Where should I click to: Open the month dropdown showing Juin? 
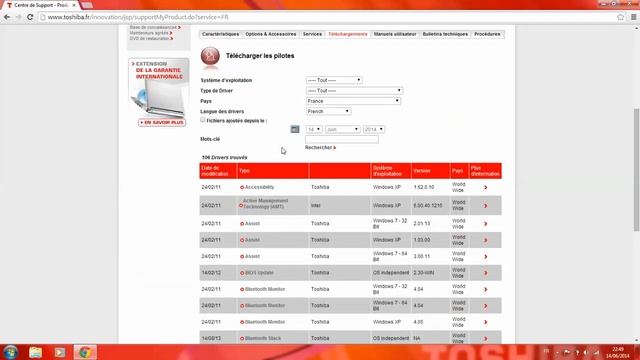[x=342, y=129]
